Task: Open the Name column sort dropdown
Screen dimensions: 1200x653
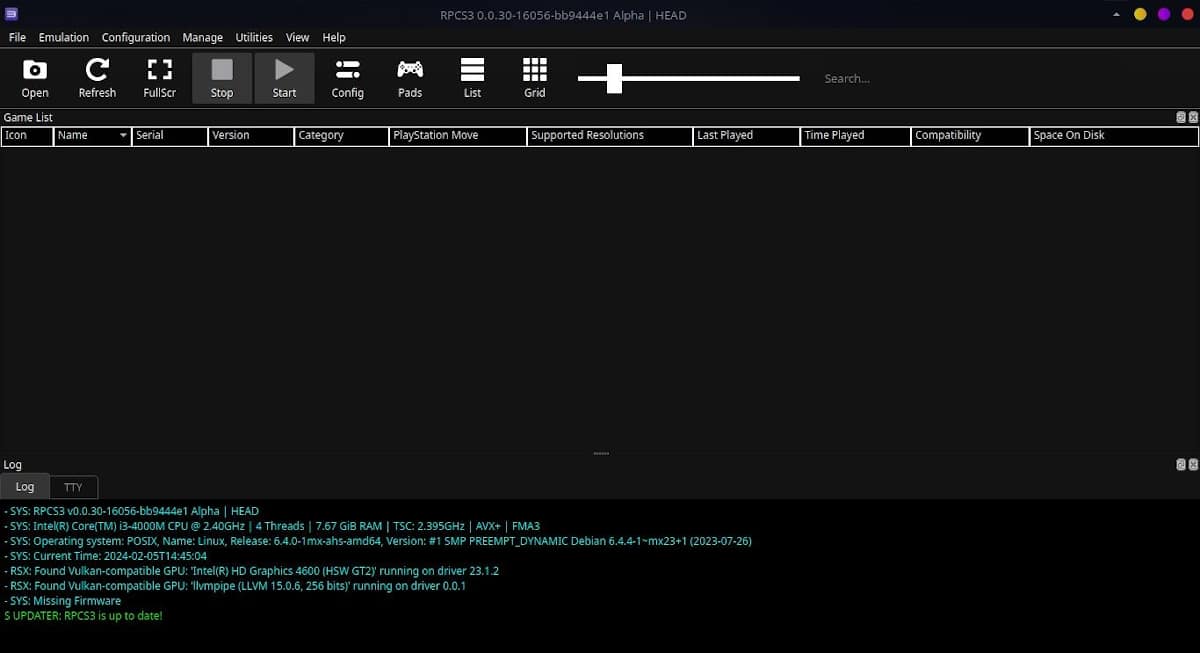Action: 124,135
